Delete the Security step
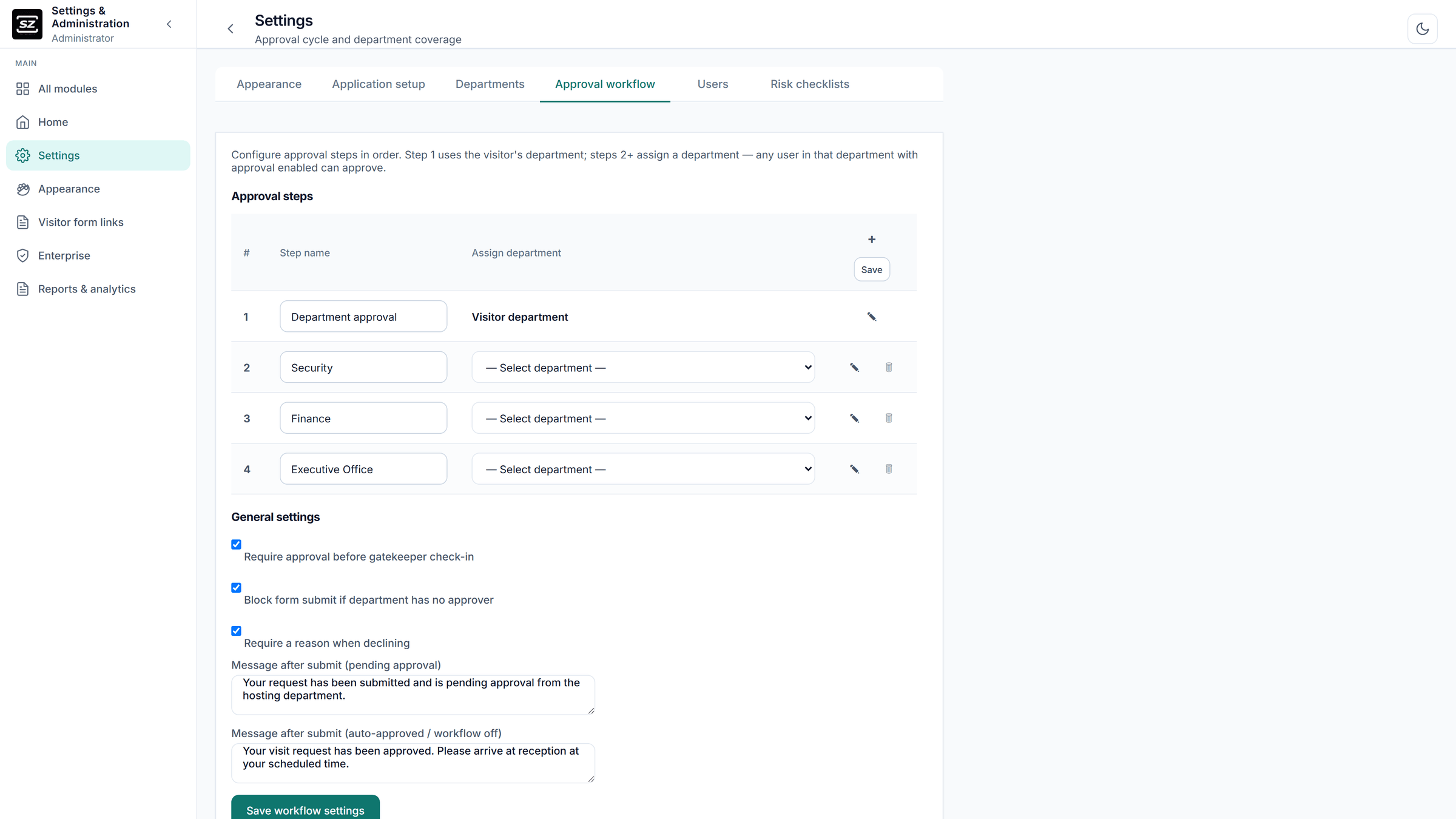The image size is (1456, 819). click(x=889, y=368)
